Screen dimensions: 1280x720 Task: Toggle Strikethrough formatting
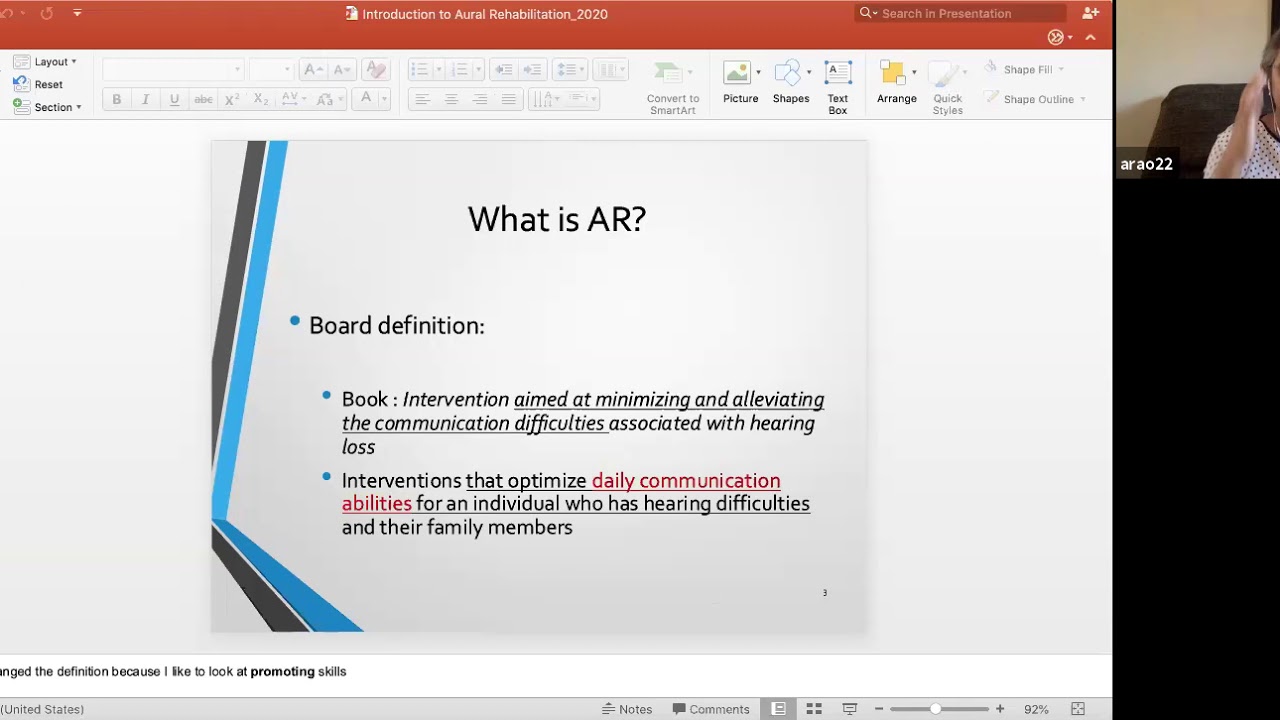203,99
